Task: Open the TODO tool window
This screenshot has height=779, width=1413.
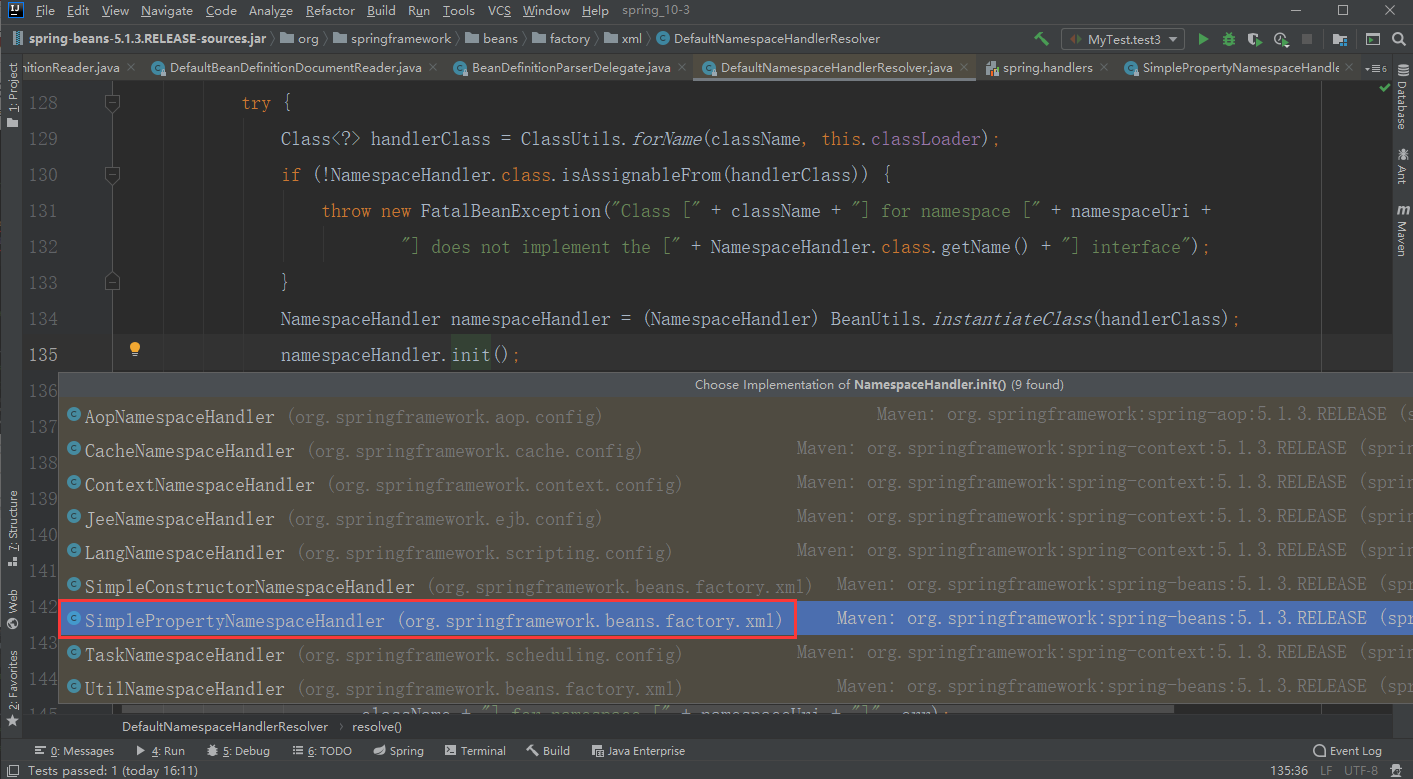Action: (x=321, y=751)
